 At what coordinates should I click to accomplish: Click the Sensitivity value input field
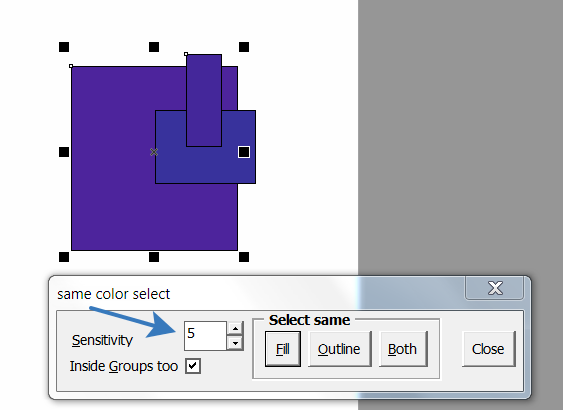pos(205,335)
